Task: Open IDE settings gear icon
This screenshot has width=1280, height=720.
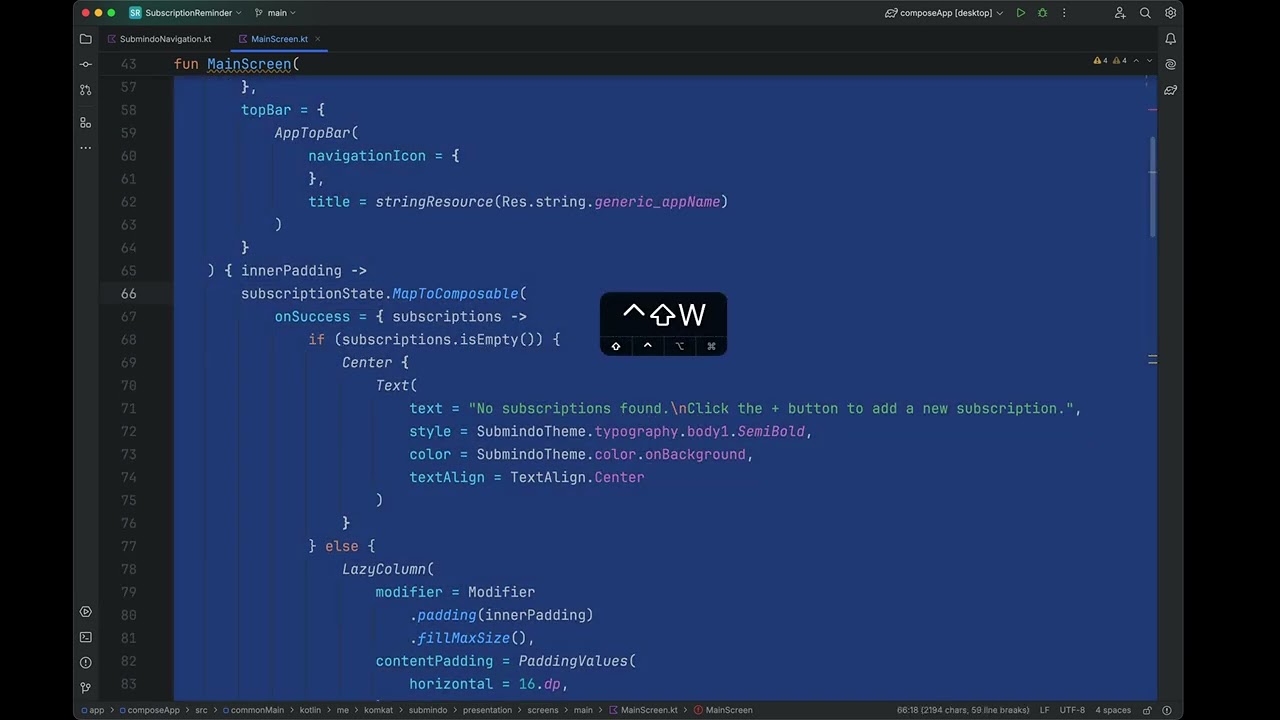Action: (1170, 13)
